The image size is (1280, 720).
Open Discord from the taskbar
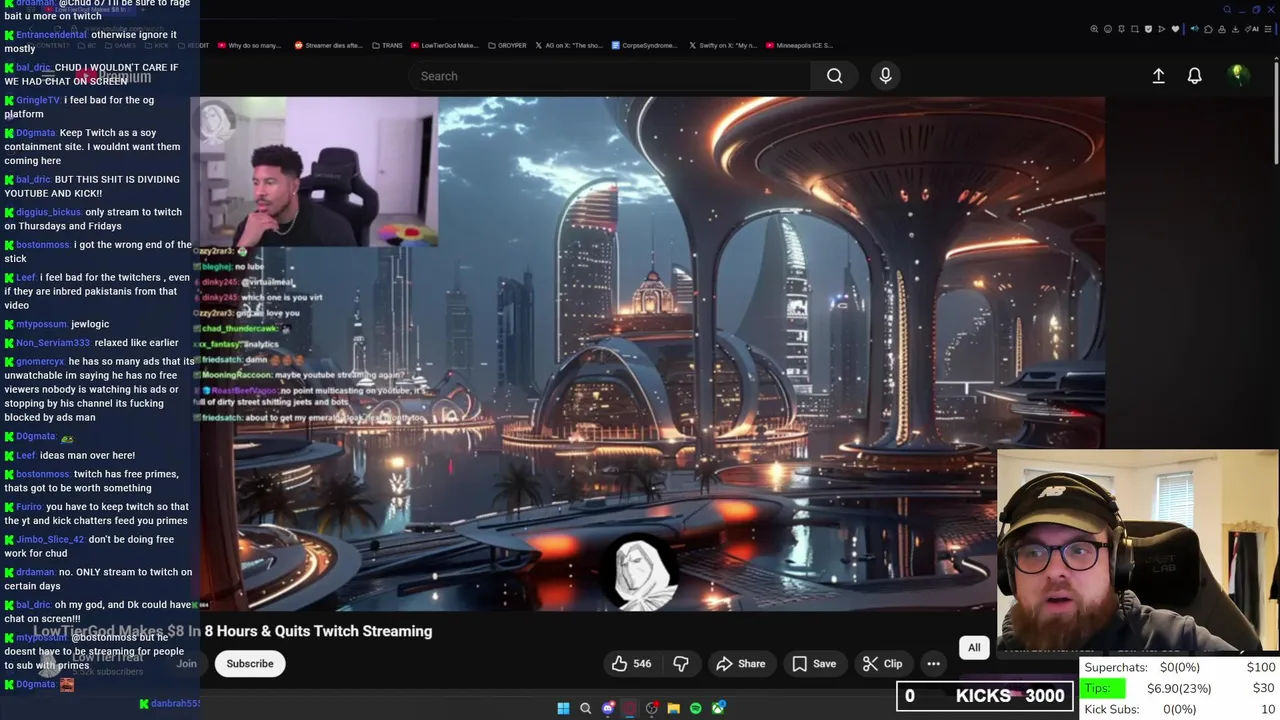[608, 709]
